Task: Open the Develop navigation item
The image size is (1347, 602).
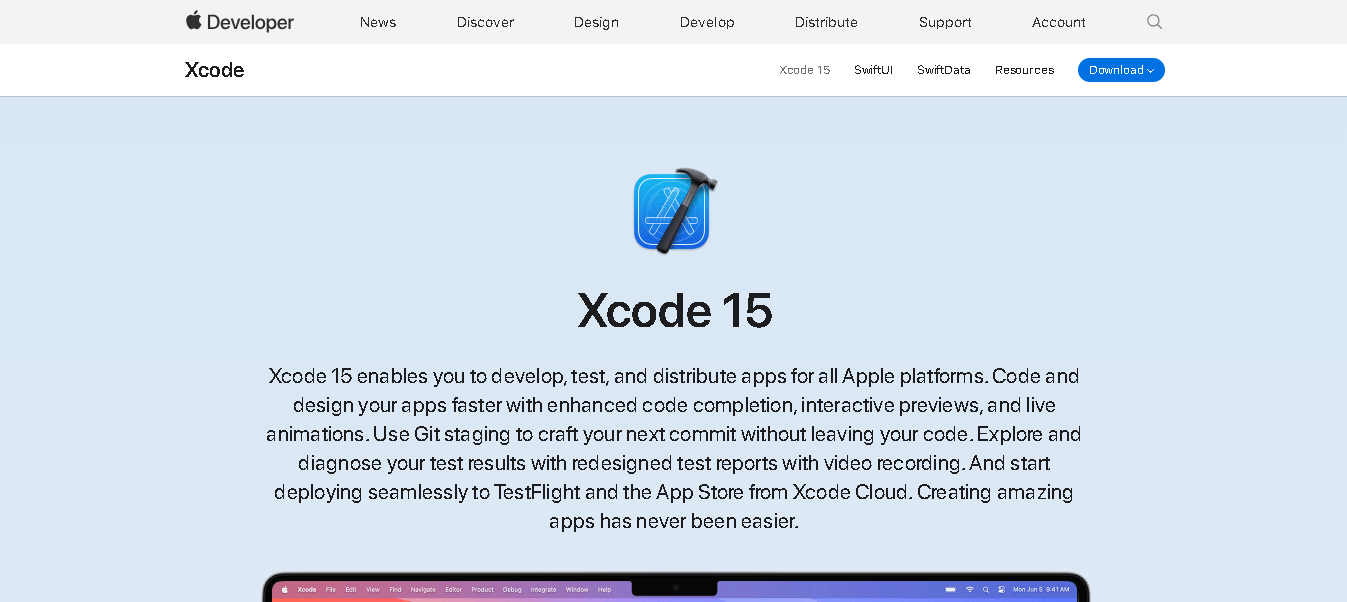Action: pos(707,22)
